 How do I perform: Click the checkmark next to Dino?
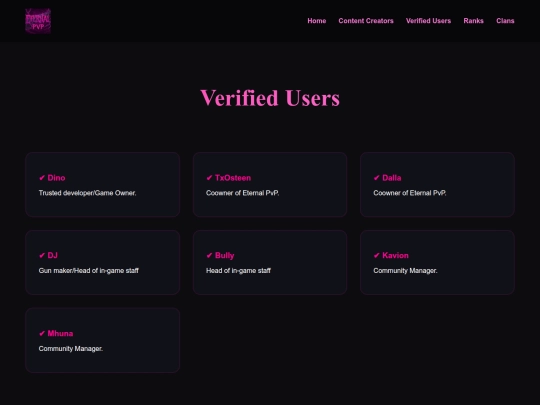42,178
